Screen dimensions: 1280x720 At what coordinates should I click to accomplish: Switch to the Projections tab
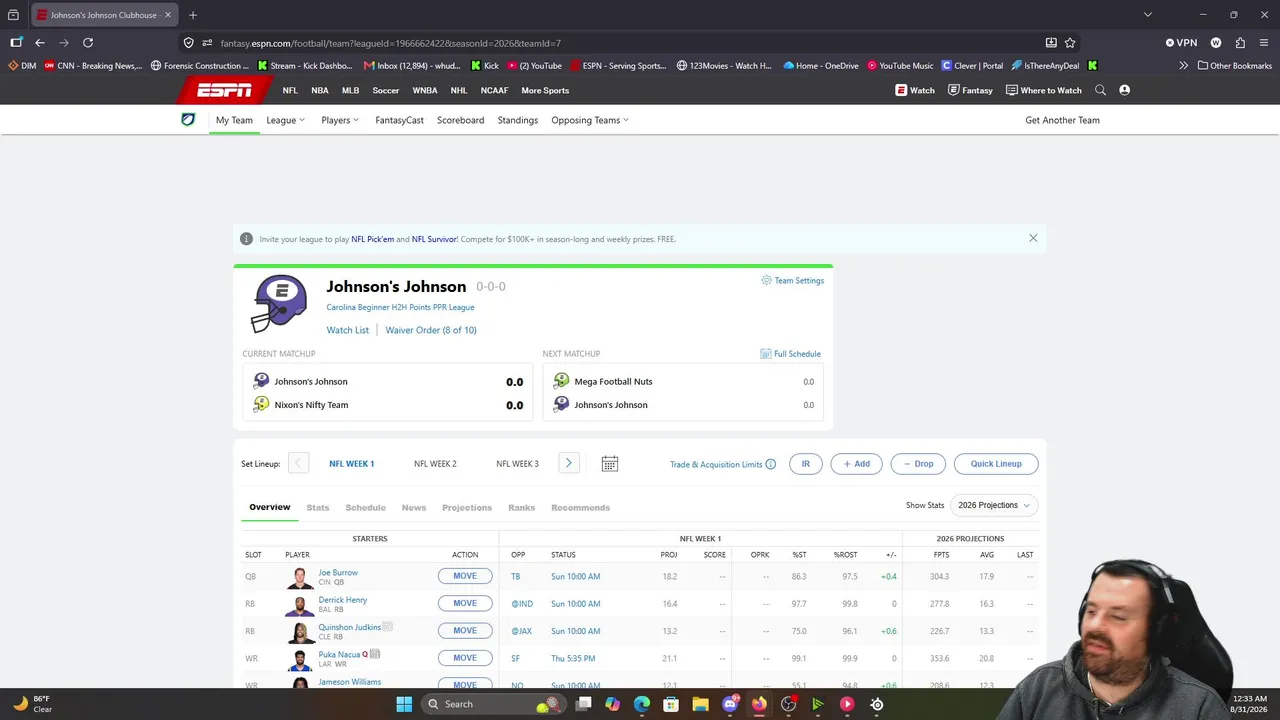(467, 507)
